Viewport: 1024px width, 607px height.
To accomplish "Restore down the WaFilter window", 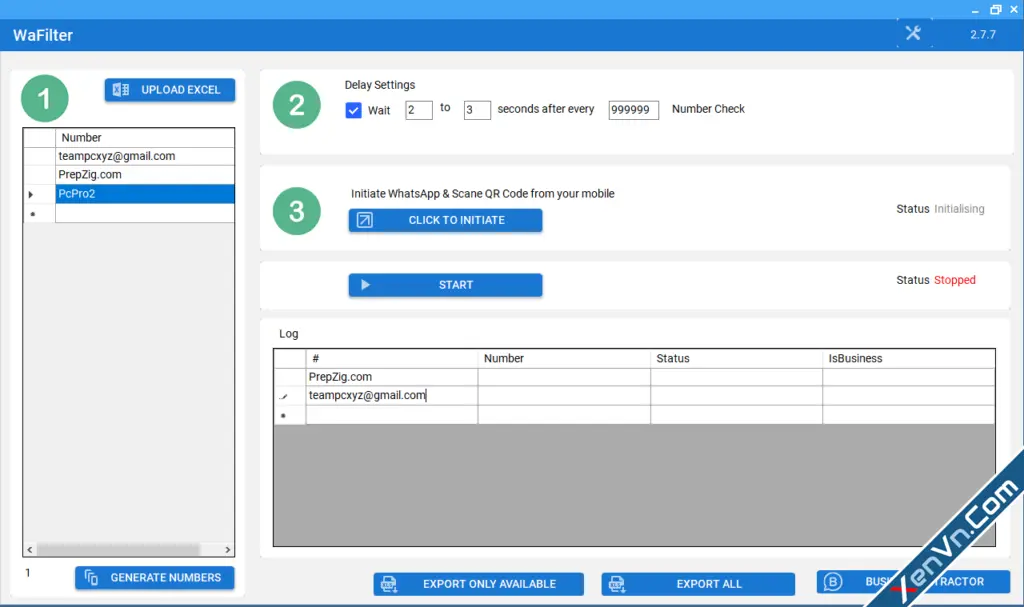I will point(995,10).
